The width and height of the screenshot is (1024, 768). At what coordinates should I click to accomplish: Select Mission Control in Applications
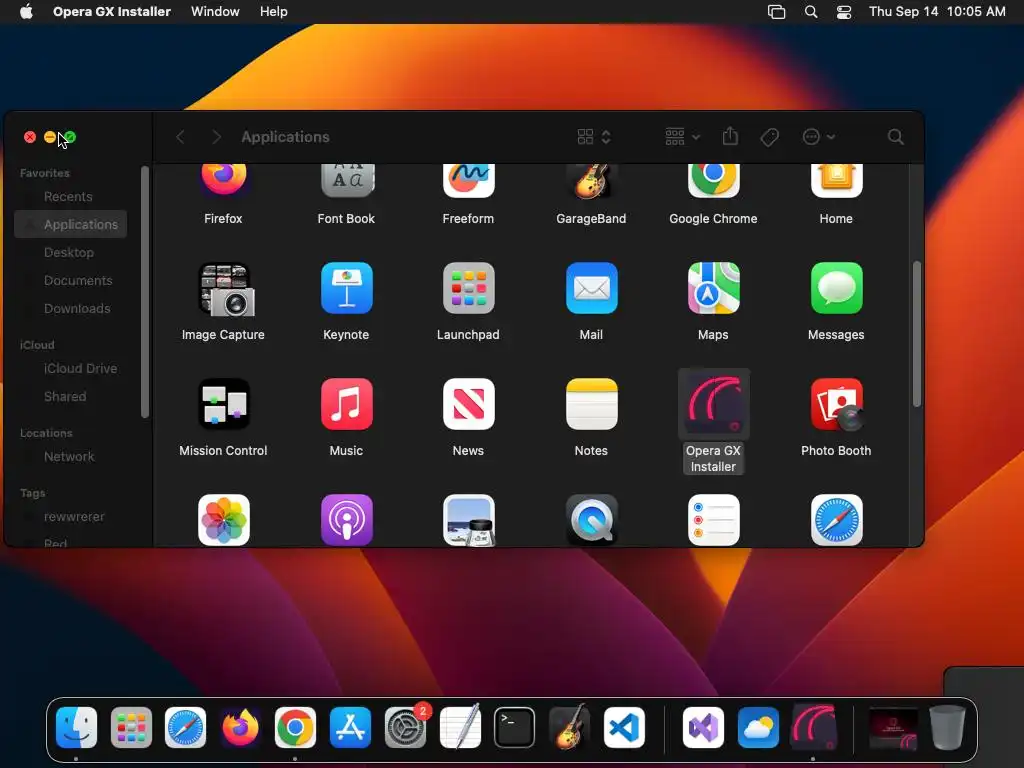(223, 404)
